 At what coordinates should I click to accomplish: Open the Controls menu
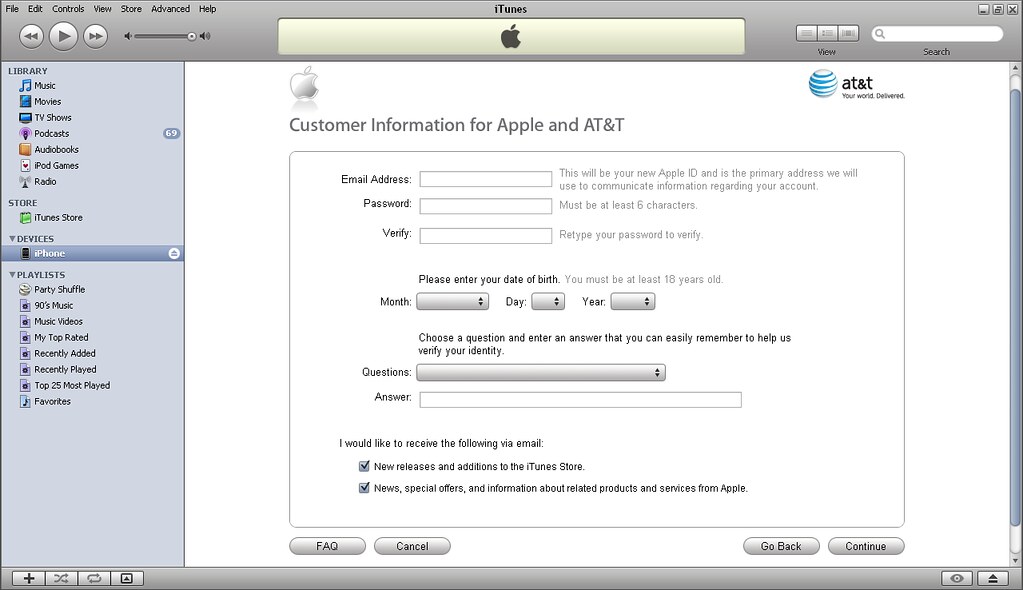pyautogui.click(x=68, y=8)
